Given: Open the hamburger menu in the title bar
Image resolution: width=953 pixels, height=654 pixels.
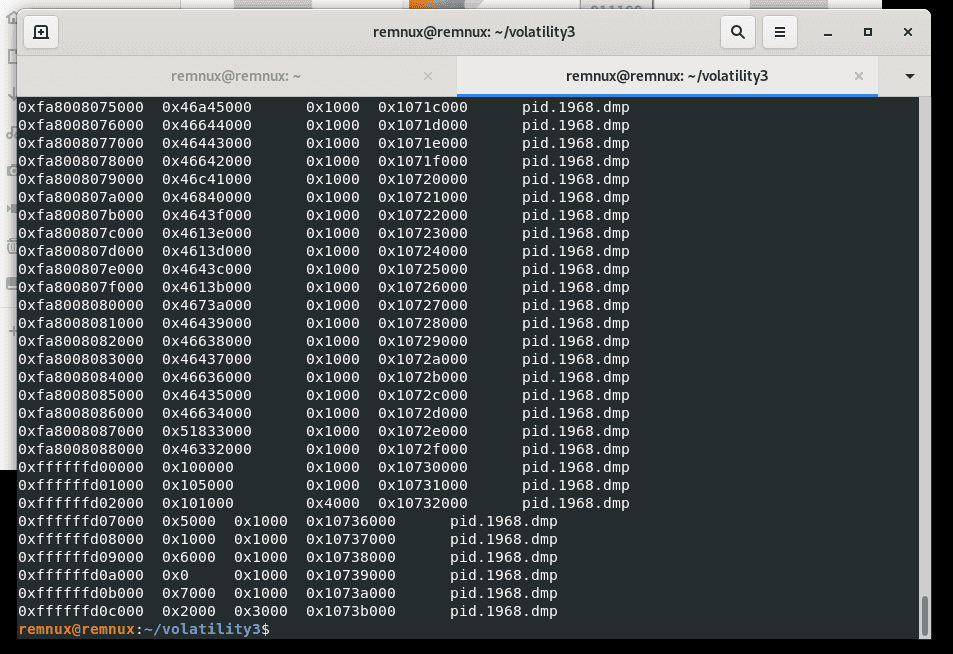Looking at the screenshot, I should 780,32.
